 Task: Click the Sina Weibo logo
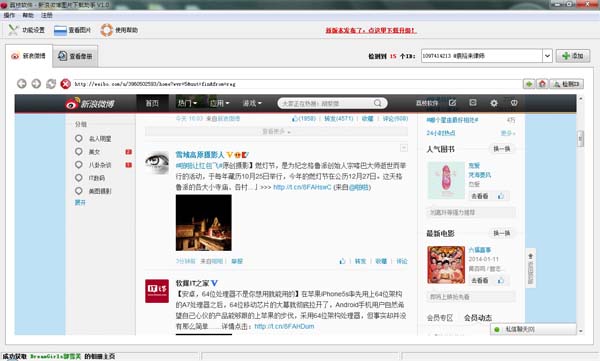[x=90, y=103]
